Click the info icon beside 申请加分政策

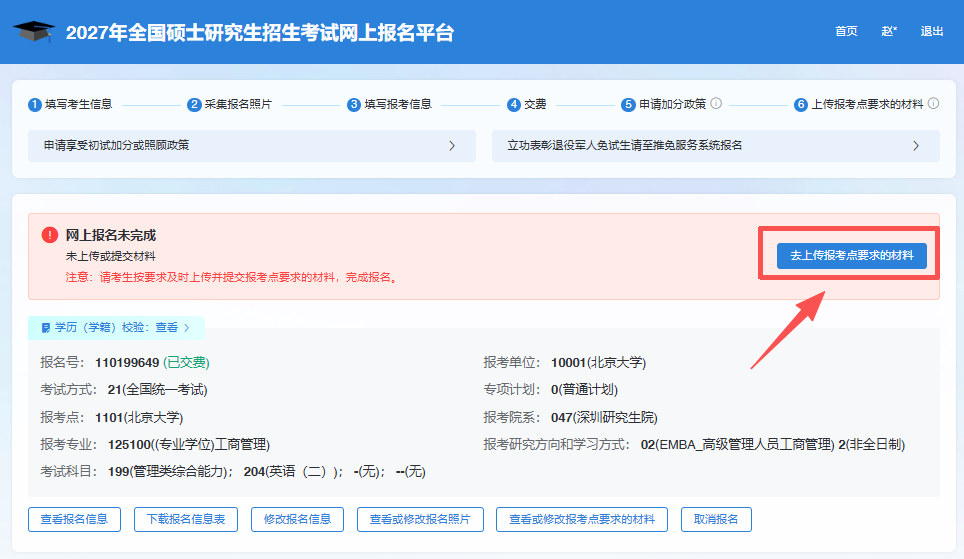(716, 103)
